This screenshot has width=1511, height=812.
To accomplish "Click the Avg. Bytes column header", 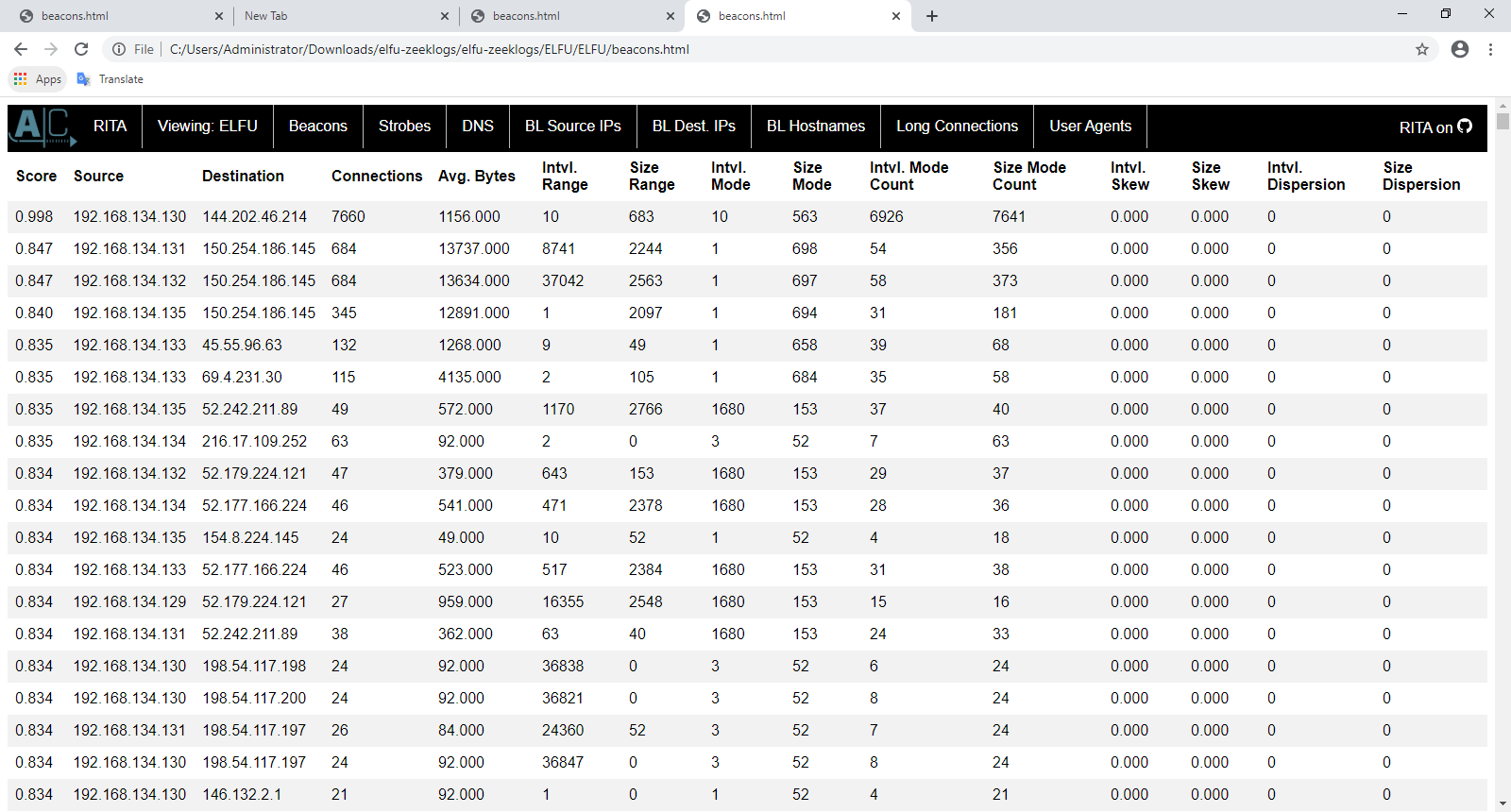I will click(x=477, y=177).
